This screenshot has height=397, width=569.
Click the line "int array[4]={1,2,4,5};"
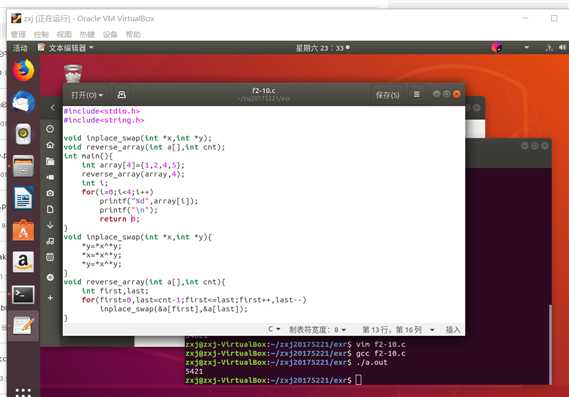[133, 165]
